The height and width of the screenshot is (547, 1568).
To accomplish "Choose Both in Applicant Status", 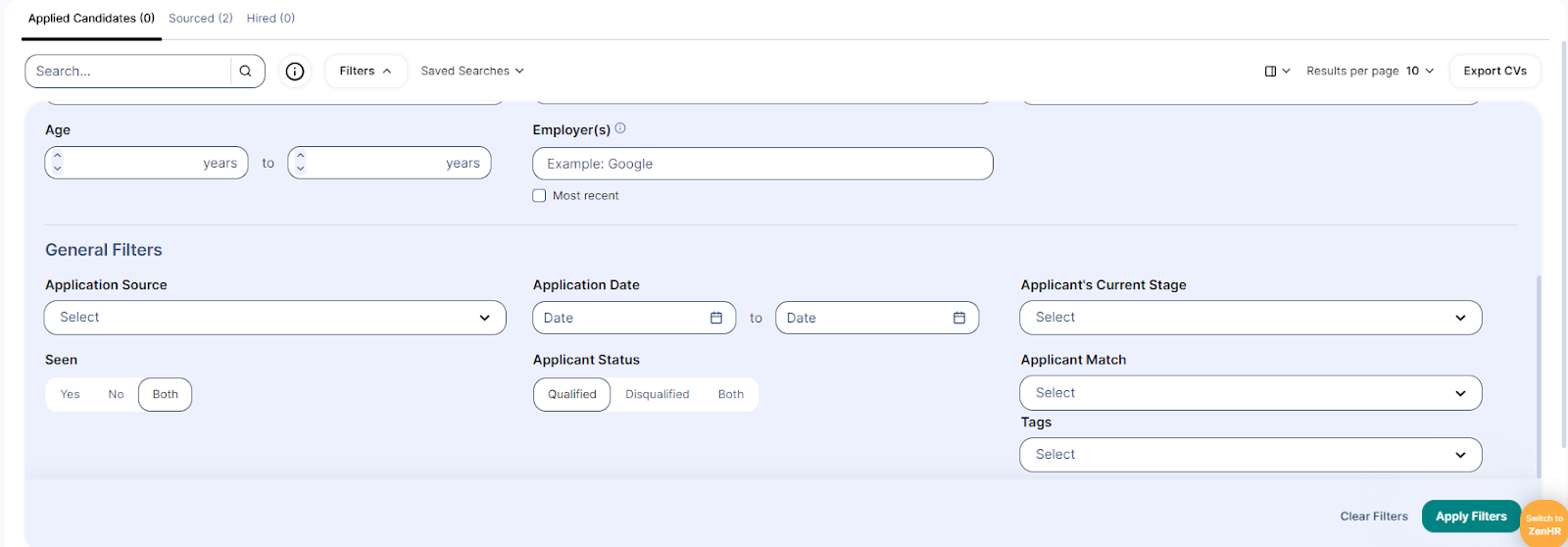I will [x=731, y=394].
